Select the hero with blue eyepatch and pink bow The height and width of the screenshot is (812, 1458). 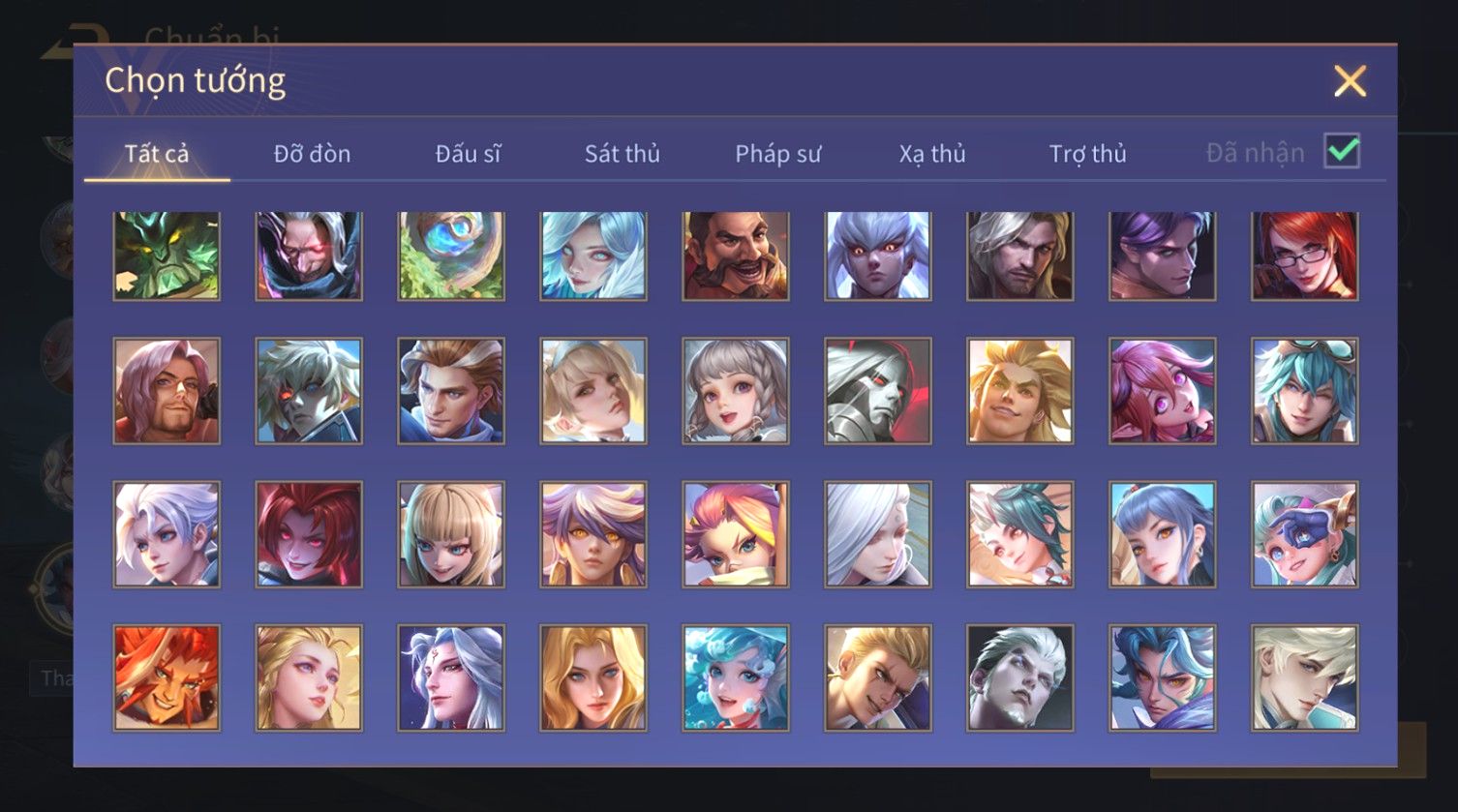click(1304, 534)
